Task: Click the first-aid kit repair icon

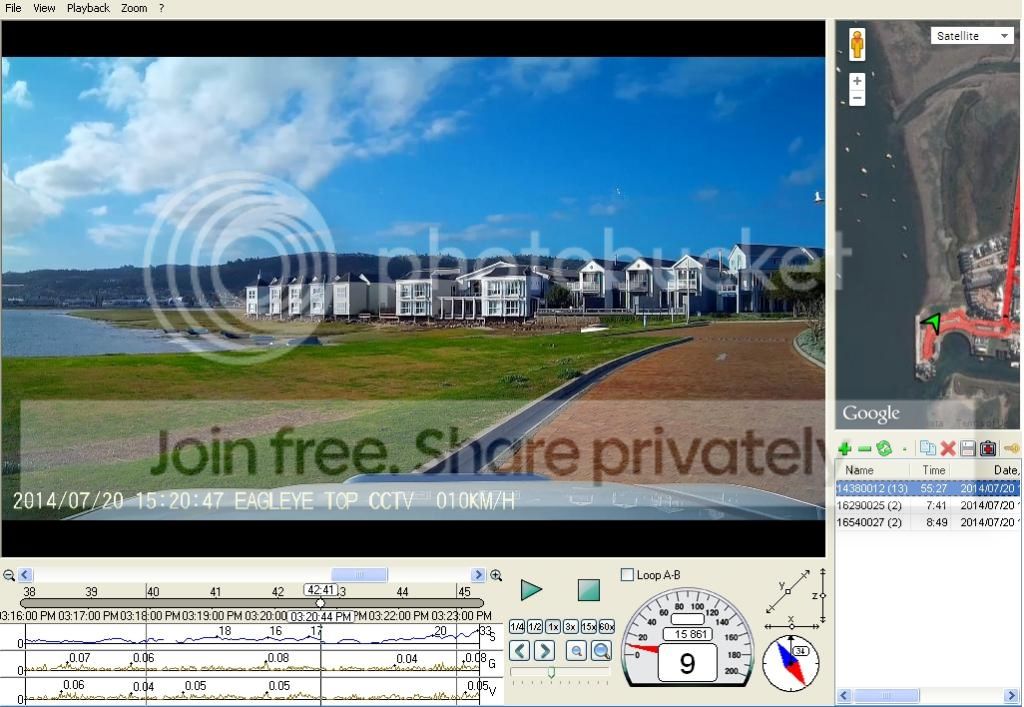Action: (988, 448)
